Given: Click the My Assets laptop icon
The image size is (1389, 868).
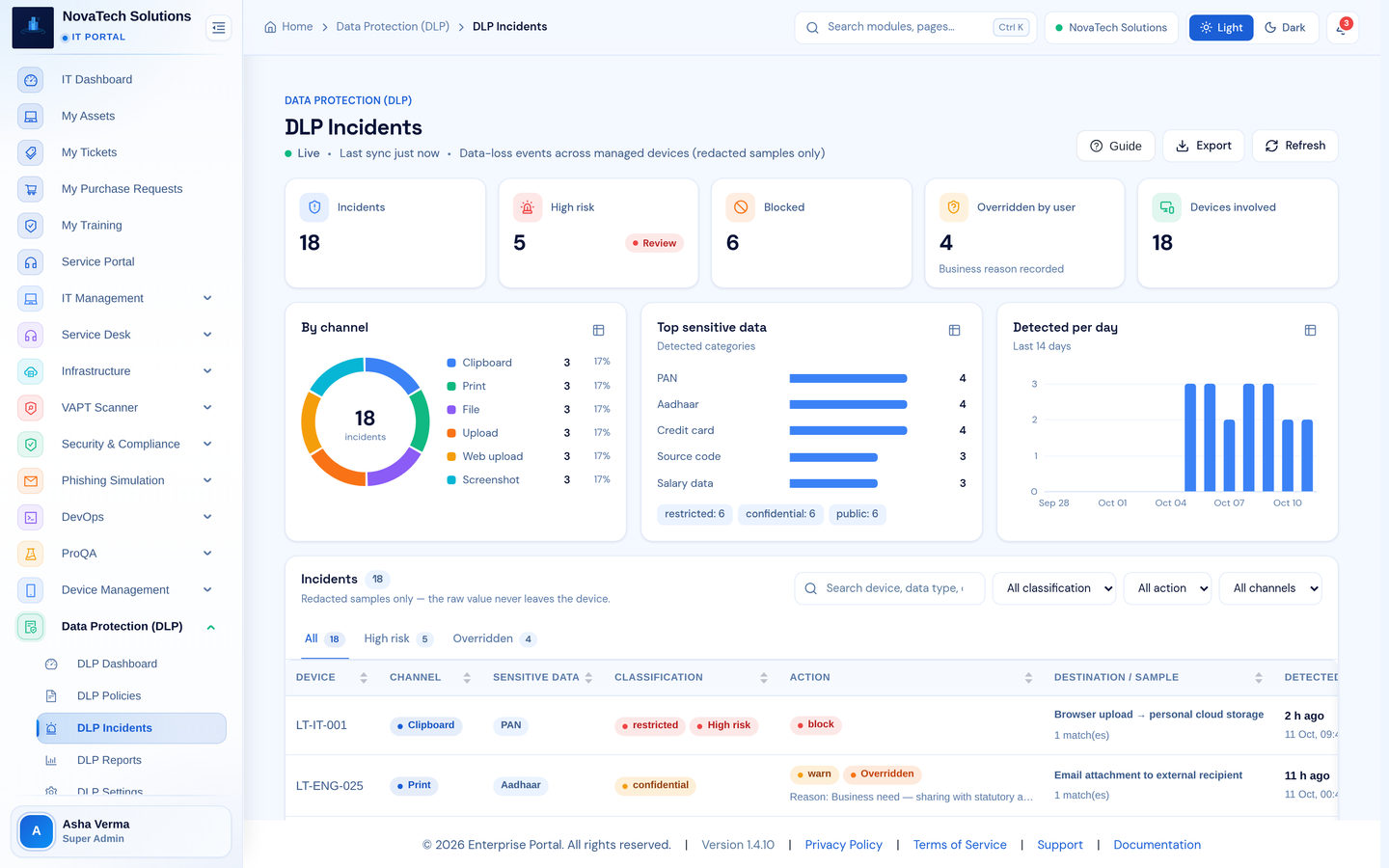Looking at the screenshot, I should (31, 117).
